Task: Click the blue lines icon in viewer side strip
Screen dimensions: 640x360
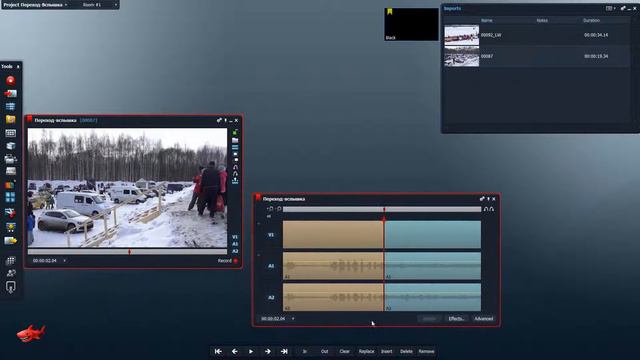Action: (235, 147)
